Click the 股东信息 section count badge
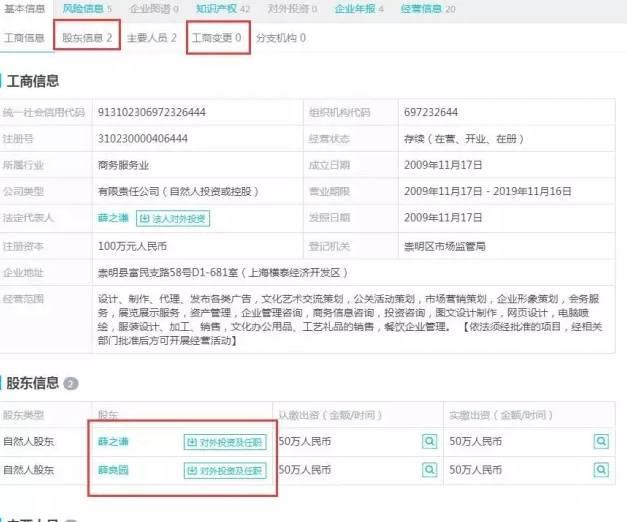627x522 pixels. (x=71, y=384)
